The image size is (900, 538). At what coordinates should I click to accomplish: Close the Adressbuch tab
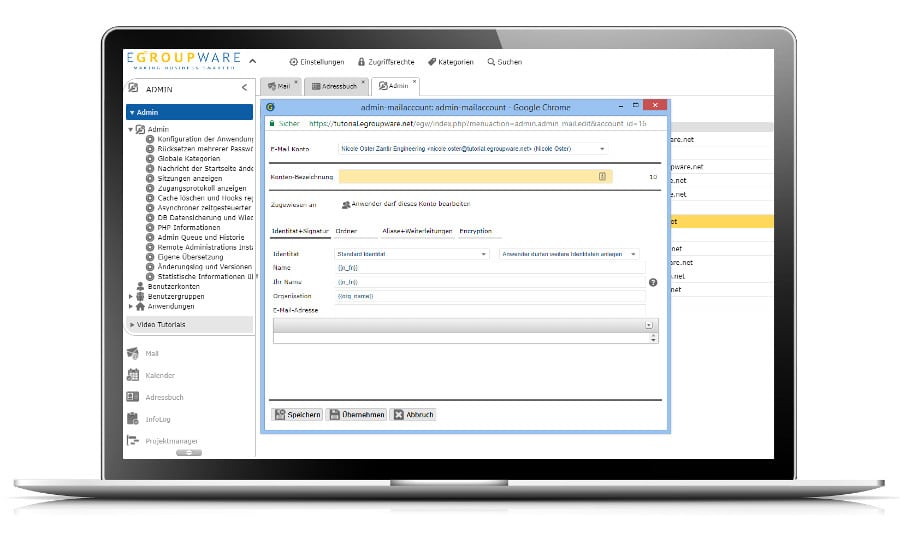click(363, 82)
